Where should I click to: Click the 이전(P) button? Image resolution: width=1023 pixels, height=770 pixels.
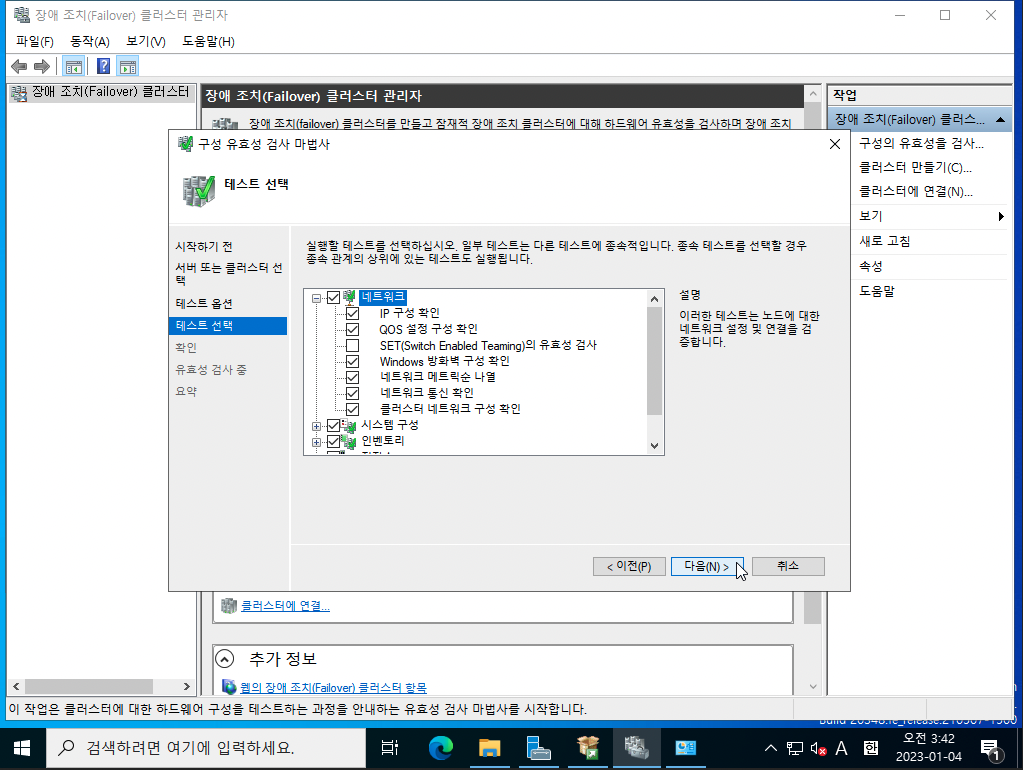click(629, 566)
